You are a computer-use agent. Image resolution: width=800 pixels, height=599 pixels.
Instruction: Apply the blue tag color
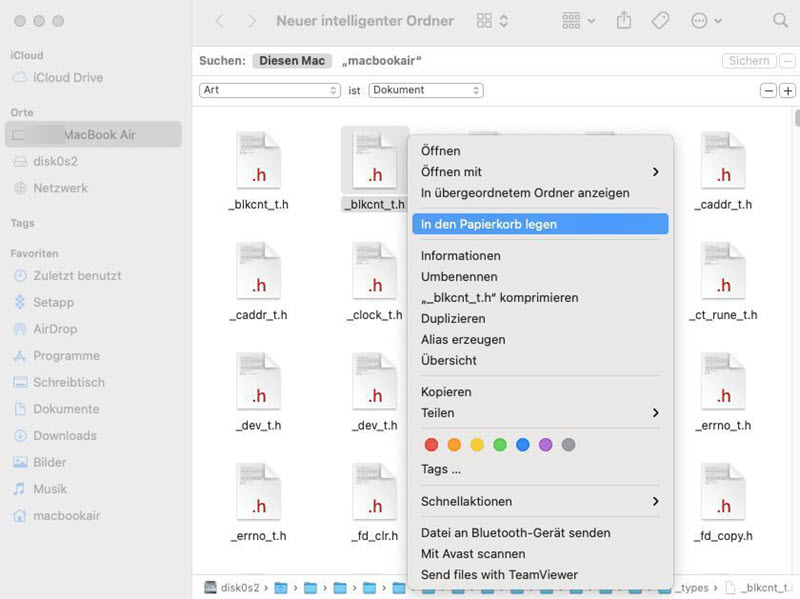(x=522, y=444)
